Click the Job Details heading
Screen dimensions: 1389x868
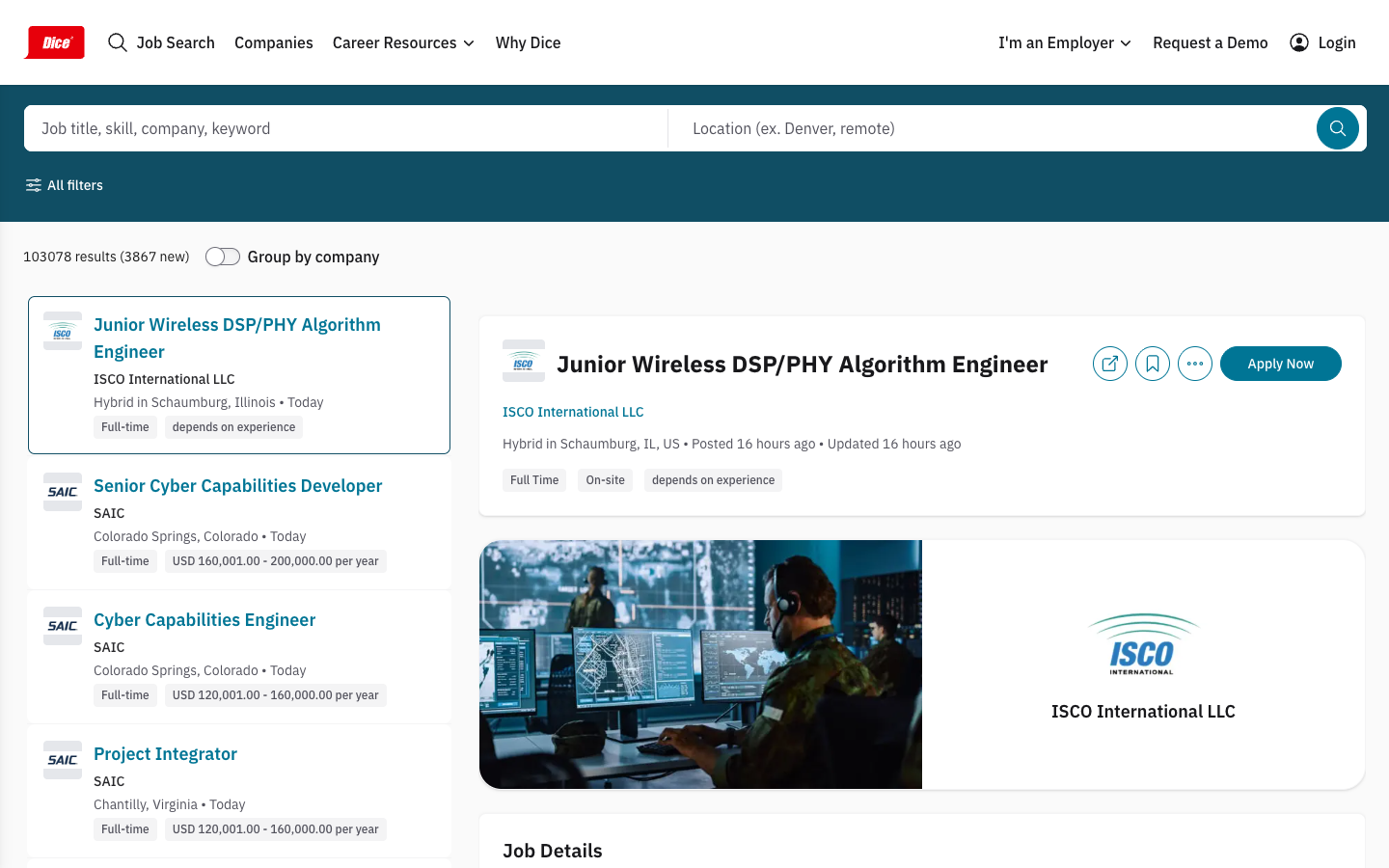553,851
